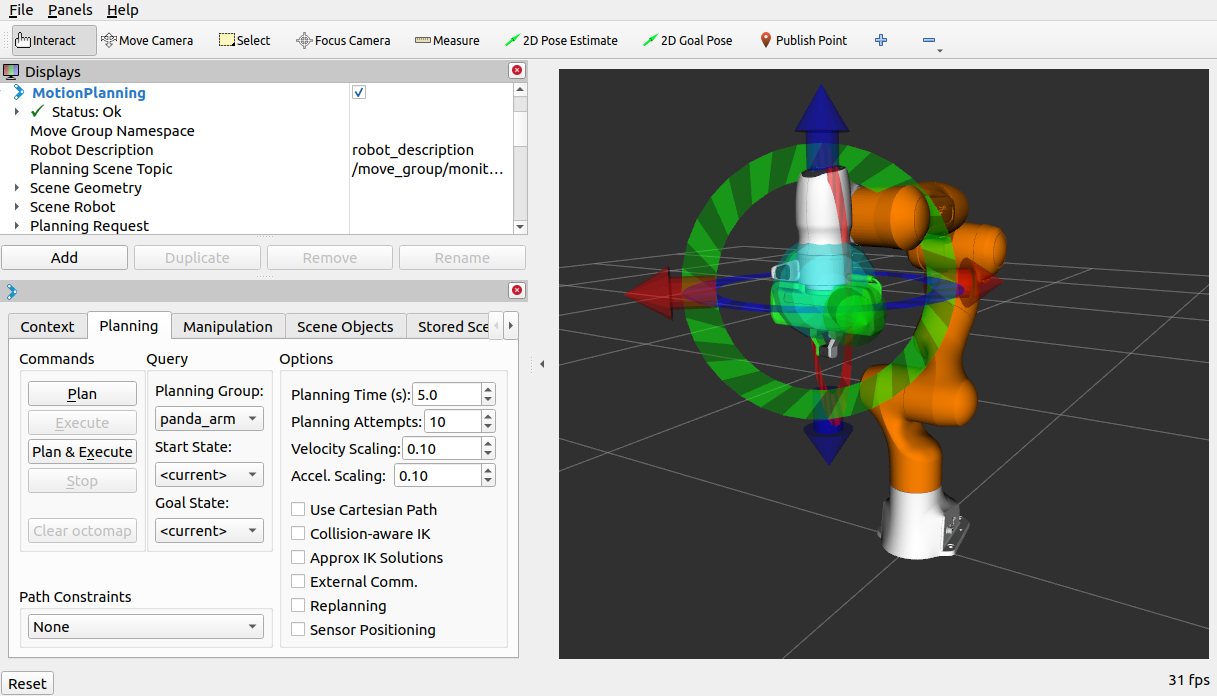Screen dimensions: 1217x696
Task: Click Focus Camera in the toolbar
Action: pyautogui.click(x=343, y=40)
